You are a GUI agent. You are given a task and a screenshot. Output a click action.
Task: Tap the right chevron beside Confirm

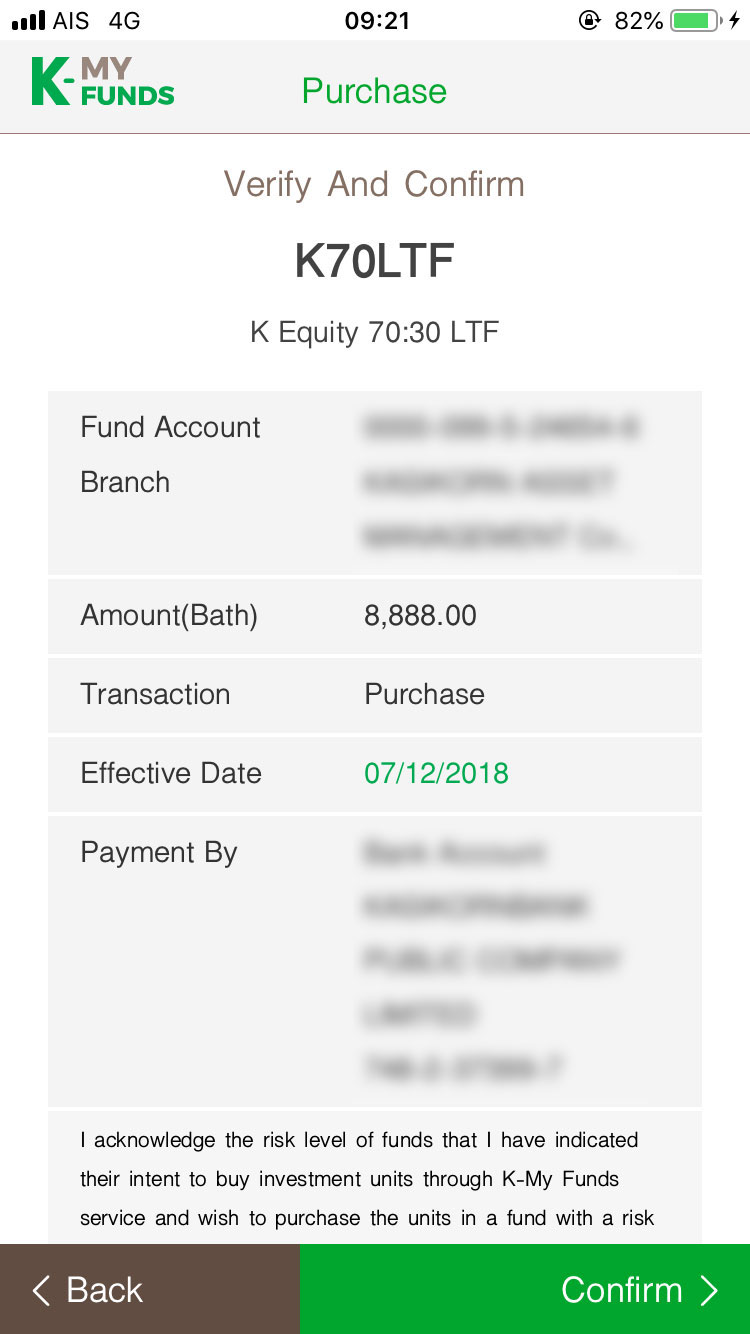click(x=709, y=1290)
